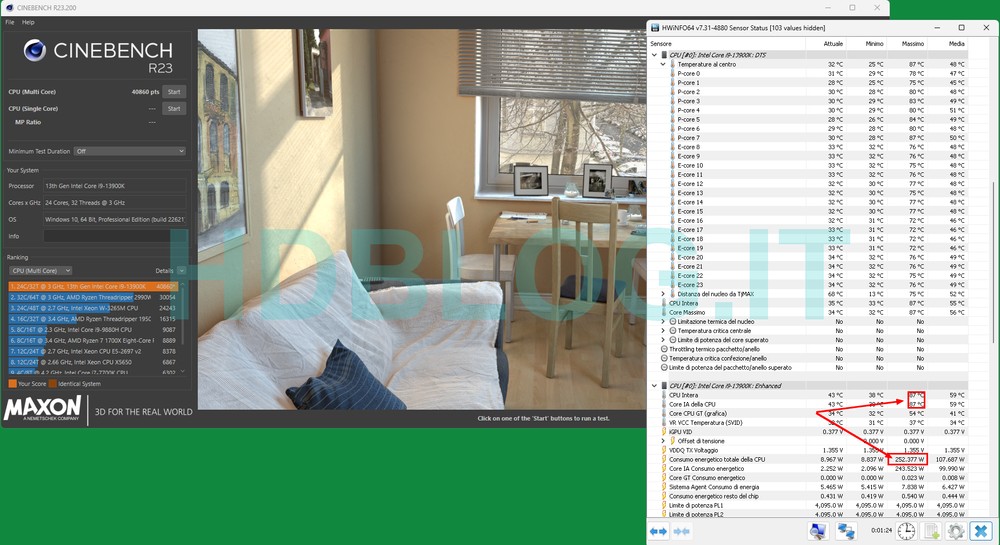Image resolution: width=1000 pixels, height=545 pixels.
Task: Open HWiNFO network remote monitoring icon
Action: point(846,530)
